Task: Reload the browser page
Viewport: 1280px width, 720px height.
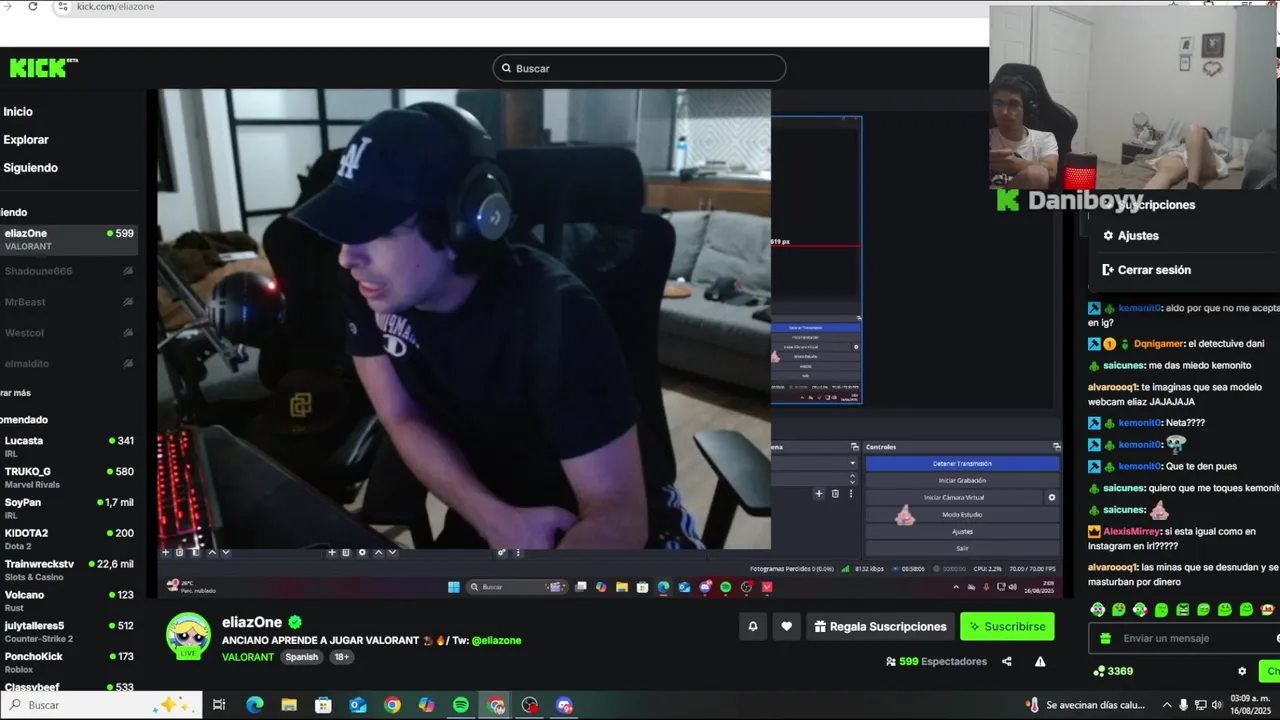Action: [32, 6]
